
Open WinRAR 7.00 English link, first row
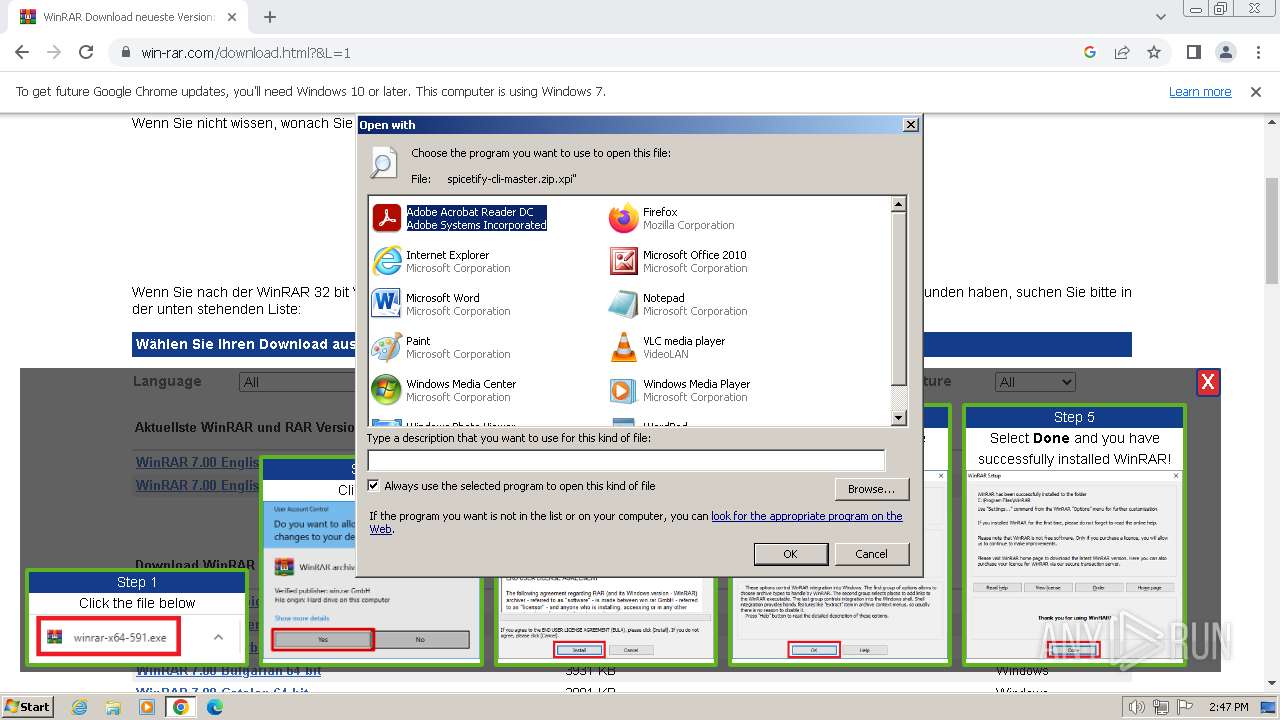click(197, 462)
